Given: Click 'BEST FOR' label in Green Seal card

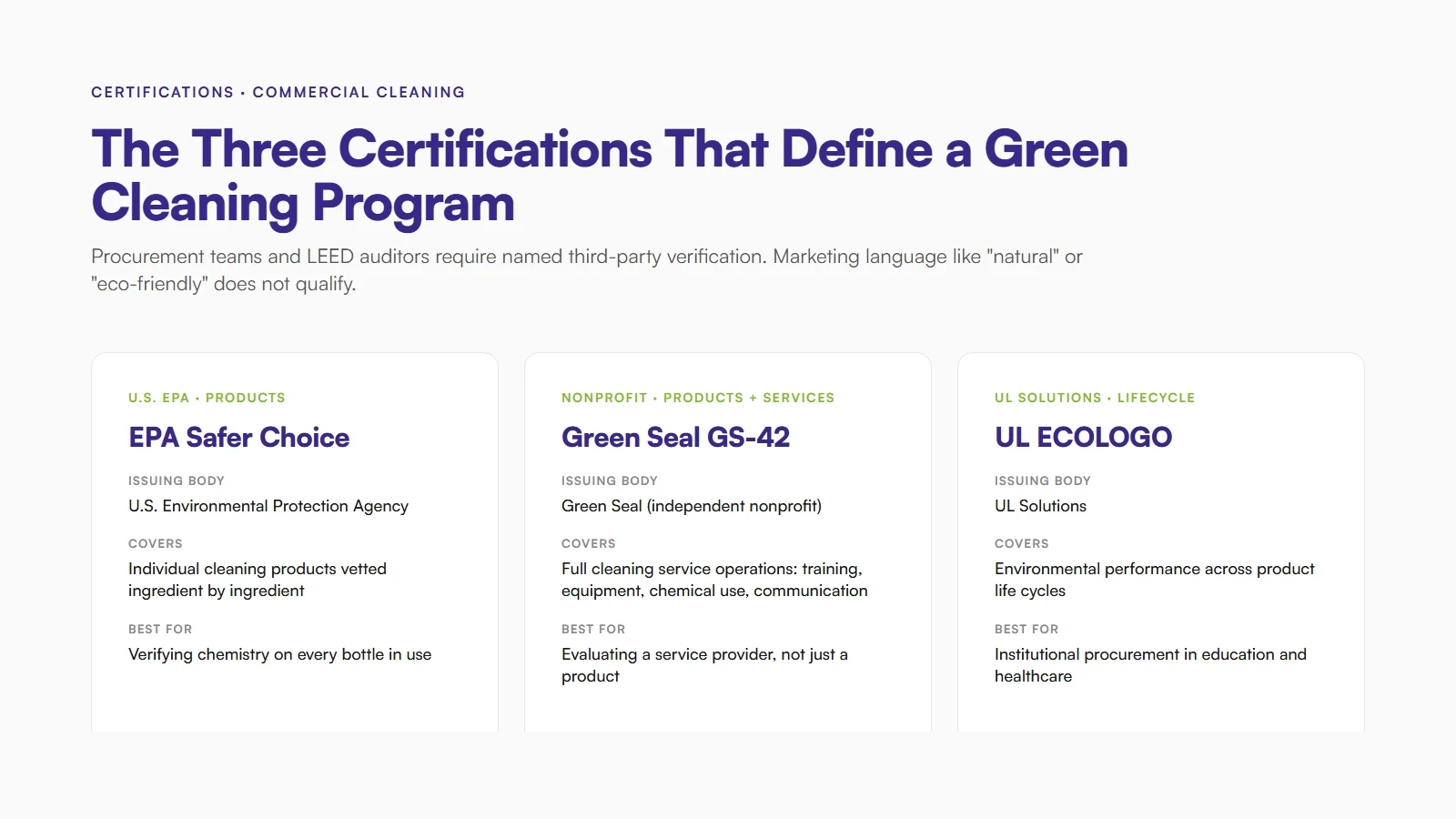Looking at the screenshot, I should point(593,629).
